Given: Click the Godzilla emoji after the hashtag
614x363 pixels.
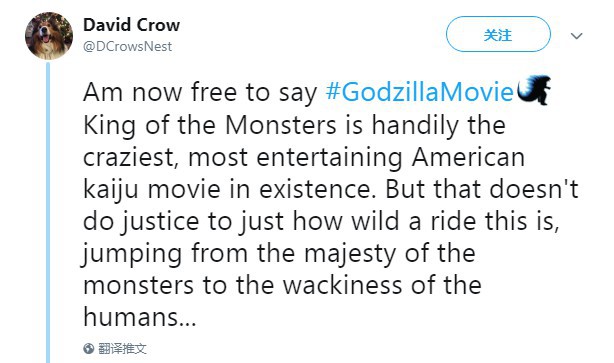Looking at the screenshot, I should pos(534,90).
